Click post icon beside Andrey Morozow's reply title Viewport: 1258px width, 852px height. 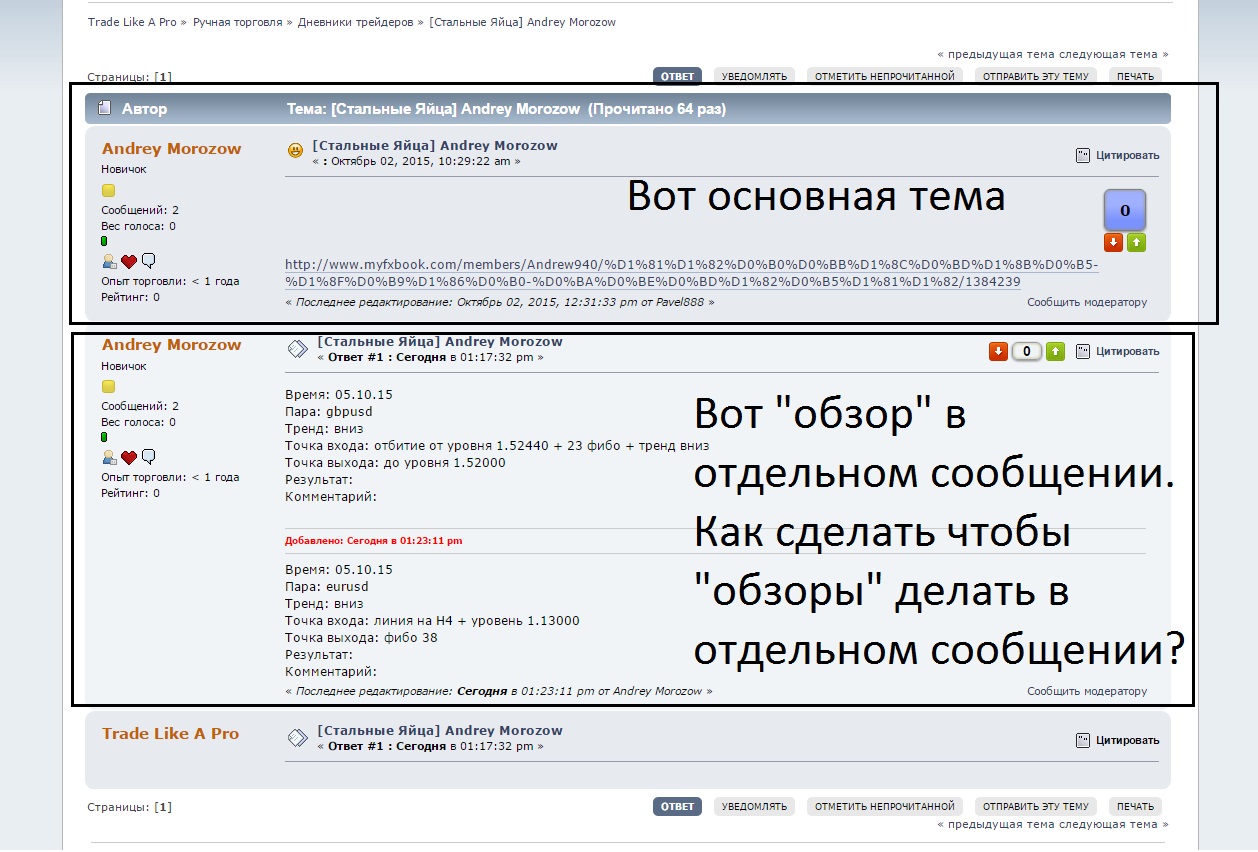[x=297, y=348]
